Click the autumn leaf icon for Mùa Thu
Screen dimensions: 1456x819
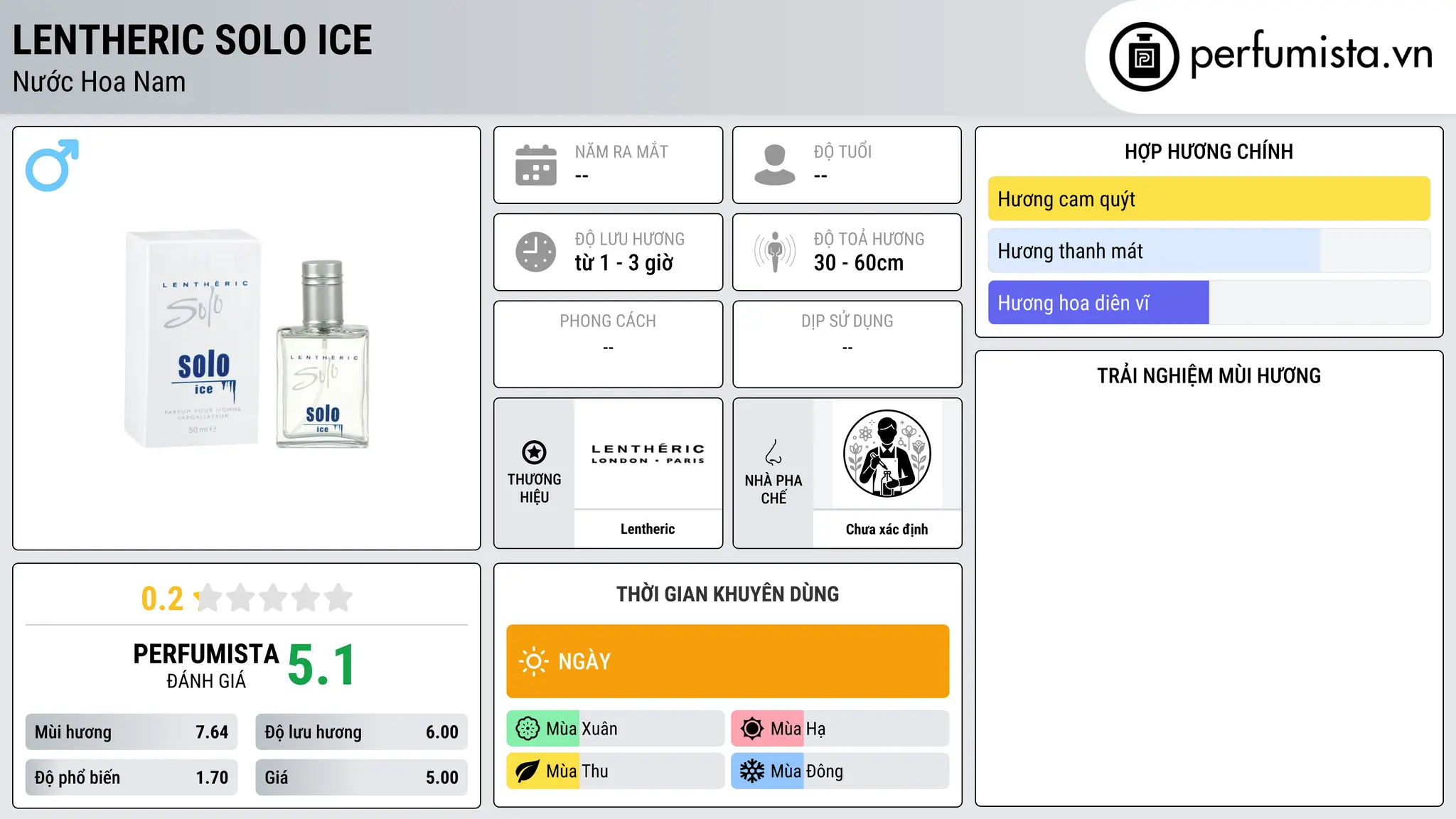pyautogui.click(x=528, y=771)
